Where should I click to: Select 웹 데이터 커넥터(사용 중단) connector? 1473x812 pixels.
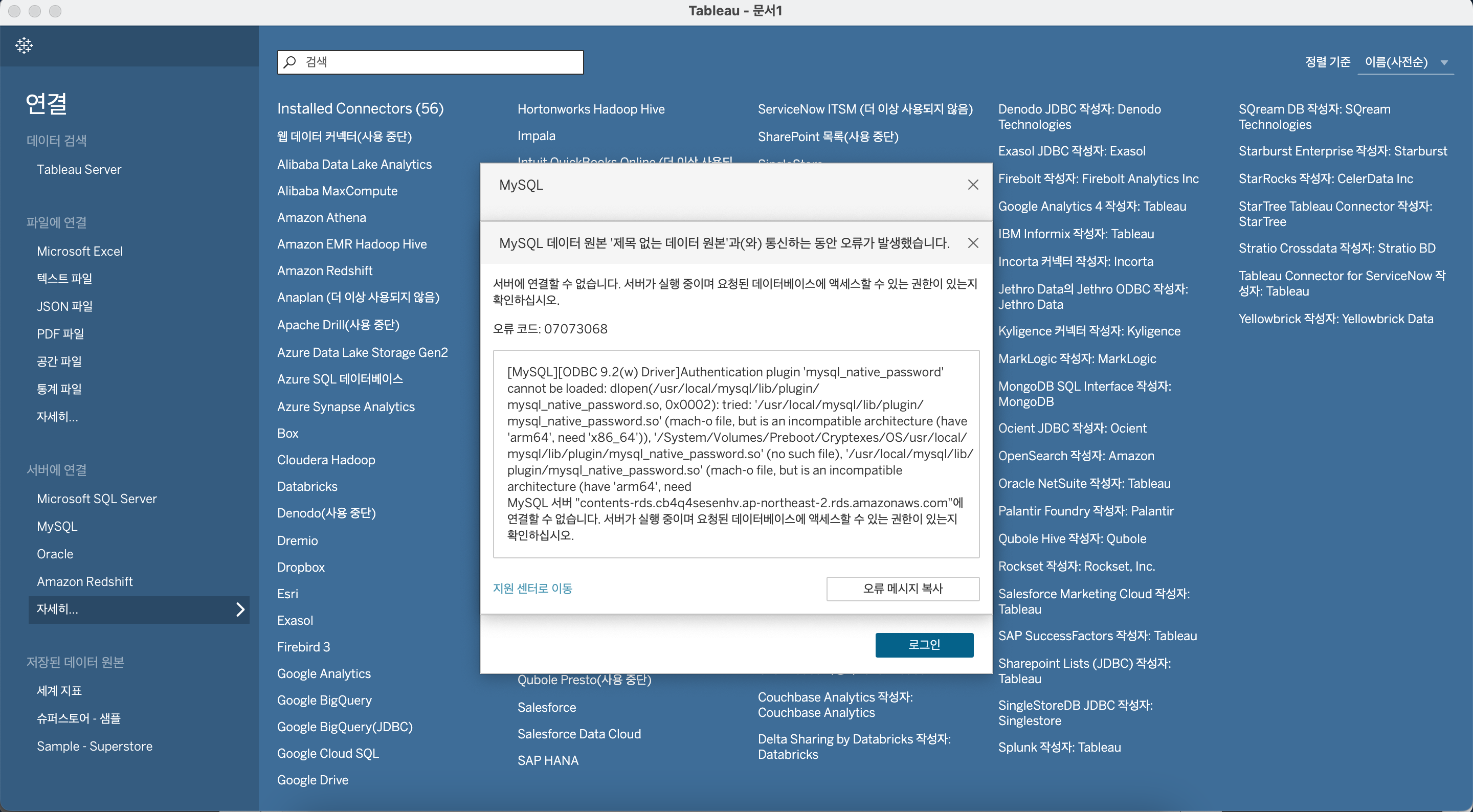(344, 137)
